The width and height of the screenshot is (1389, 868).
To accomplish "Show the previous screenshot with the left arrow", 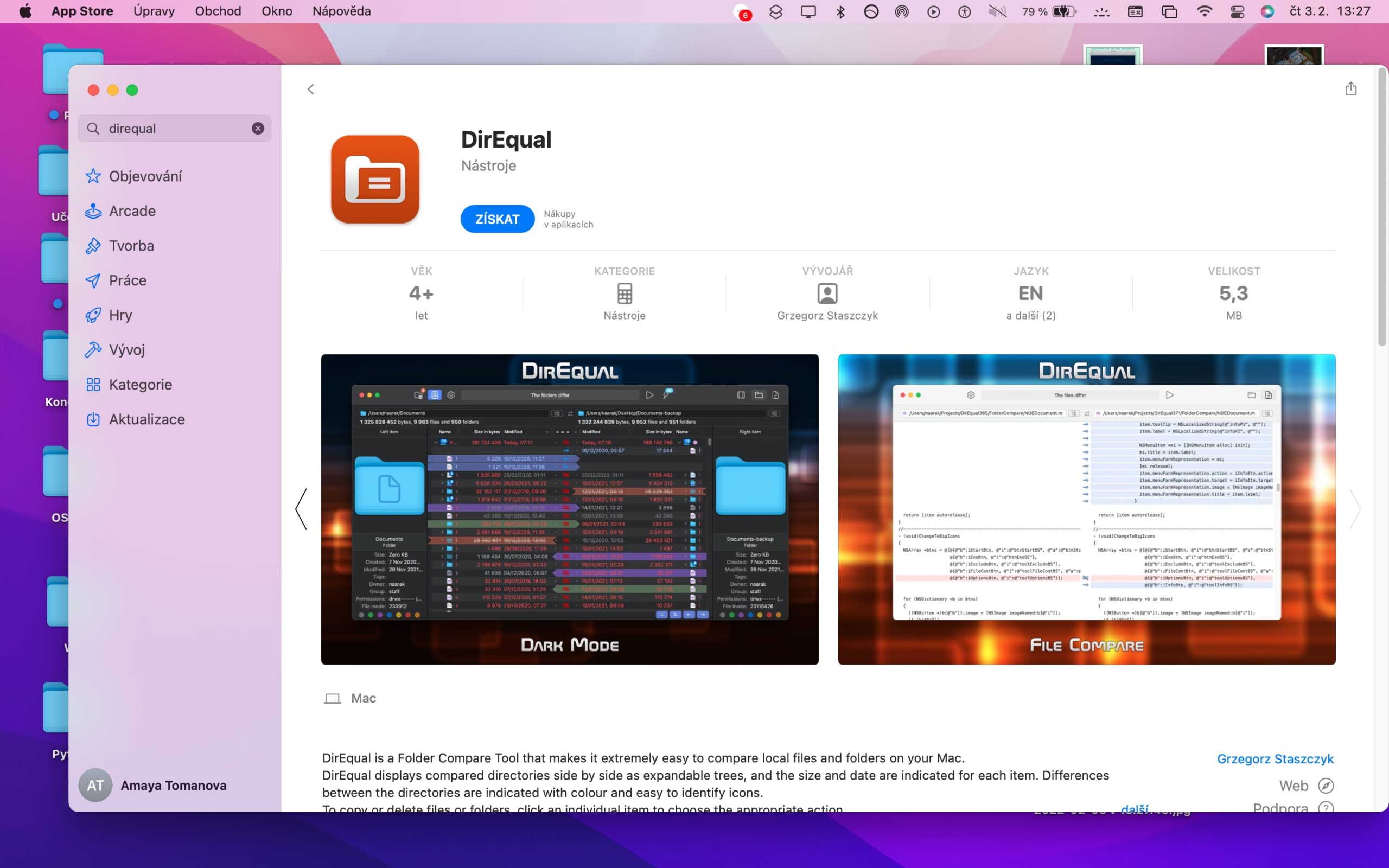I will 301,509.
